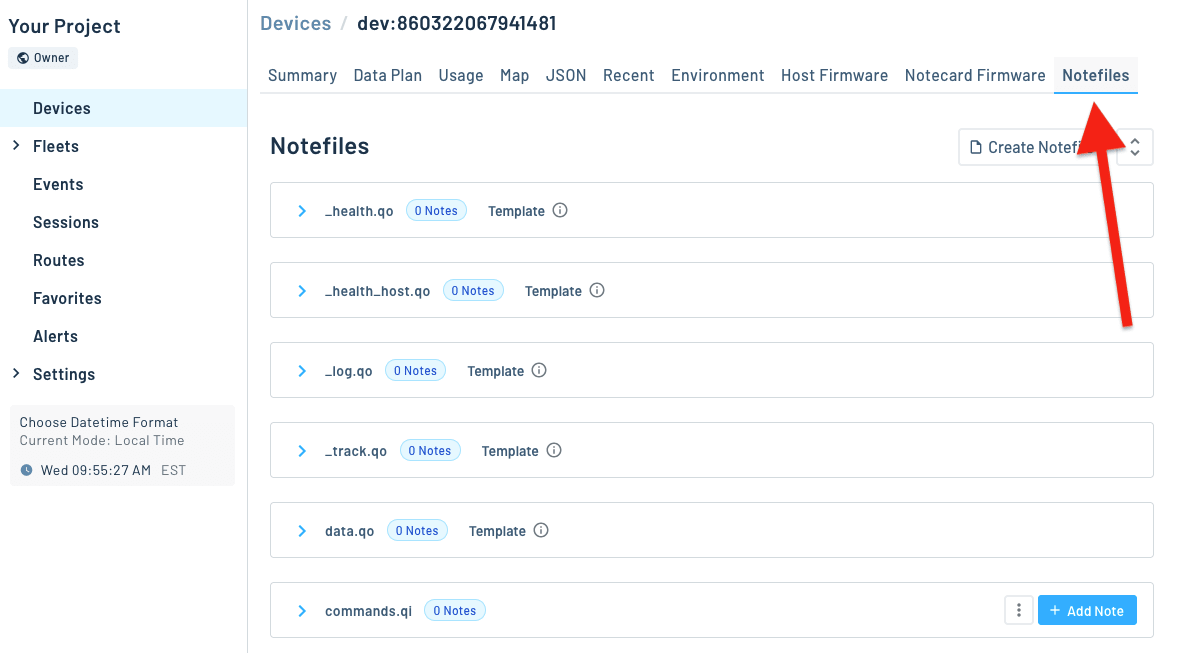Expand the _health.qo notefile row
The width and height of the screenshot is (1177, 653).
point(302,210)
